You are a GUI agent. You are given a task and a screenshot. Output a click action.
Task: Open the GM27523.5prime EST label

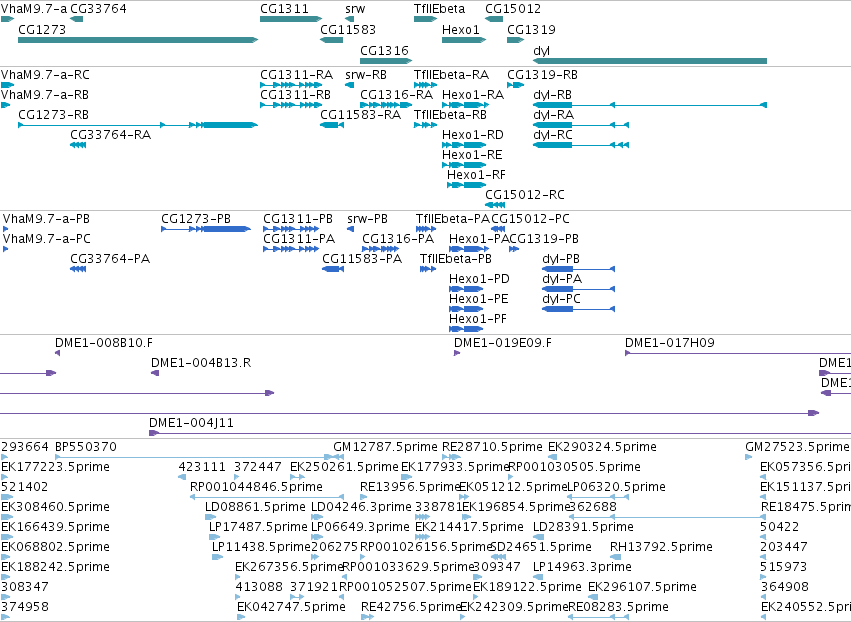pyautogui.click(x=797, y=447)
